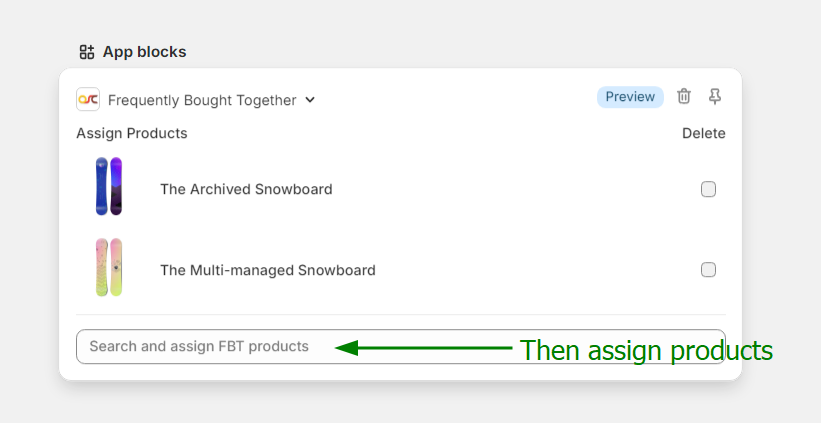Click the Assign Products heading

coord(131,133)
